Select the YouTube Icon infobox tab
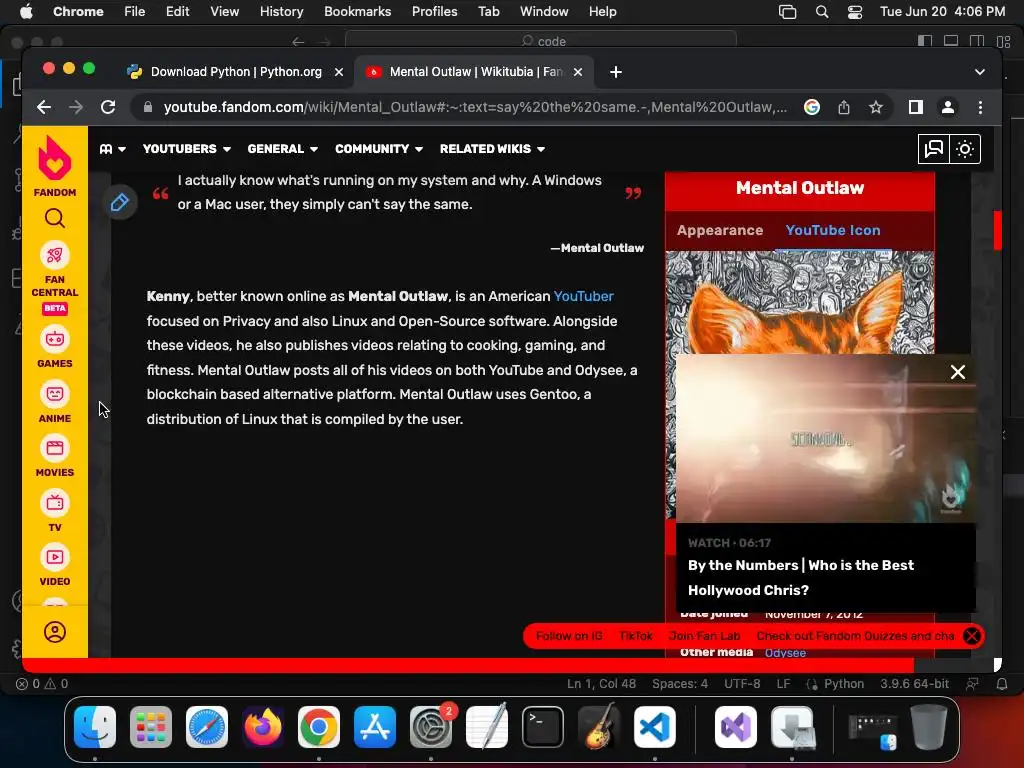The height and width of the screenshot is (768, 1024). pyautogui.click(x=833, y=230)
